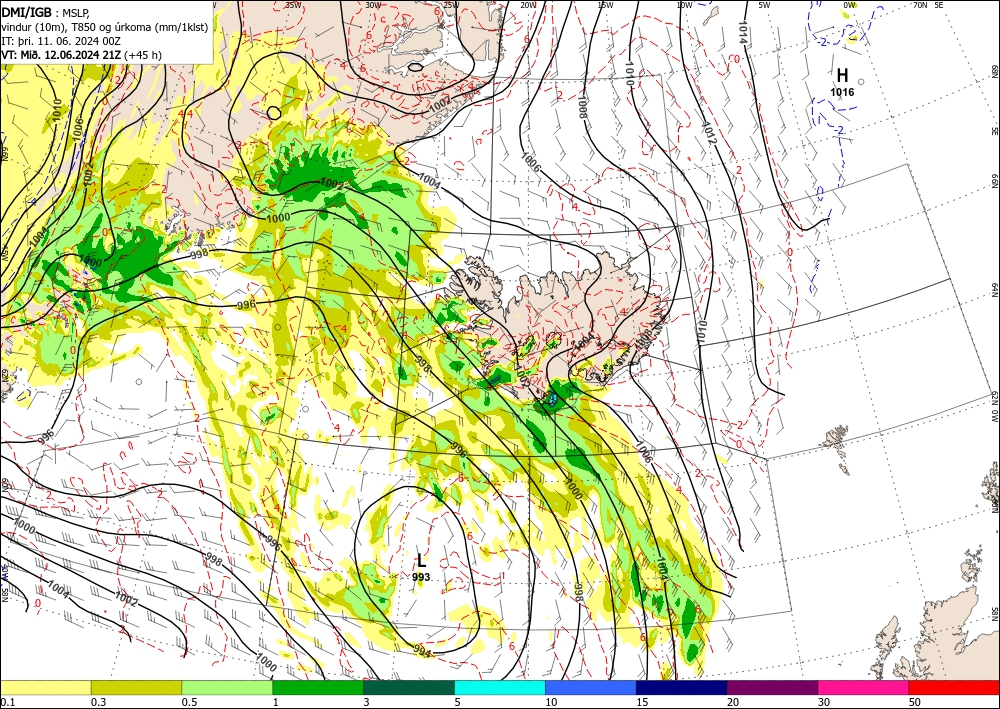Click the 'L' low pressure marker

[422, 561]
